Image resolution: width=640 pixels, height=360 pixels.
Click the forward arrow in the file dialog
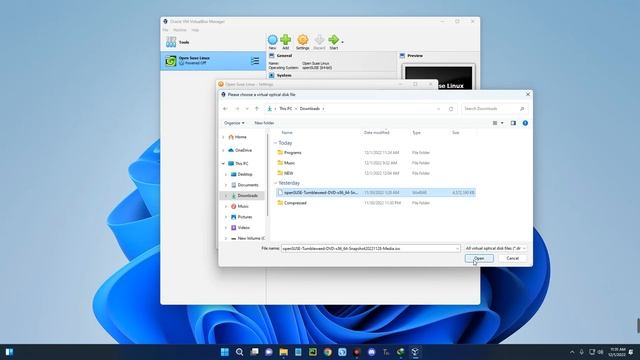(237, 109)
